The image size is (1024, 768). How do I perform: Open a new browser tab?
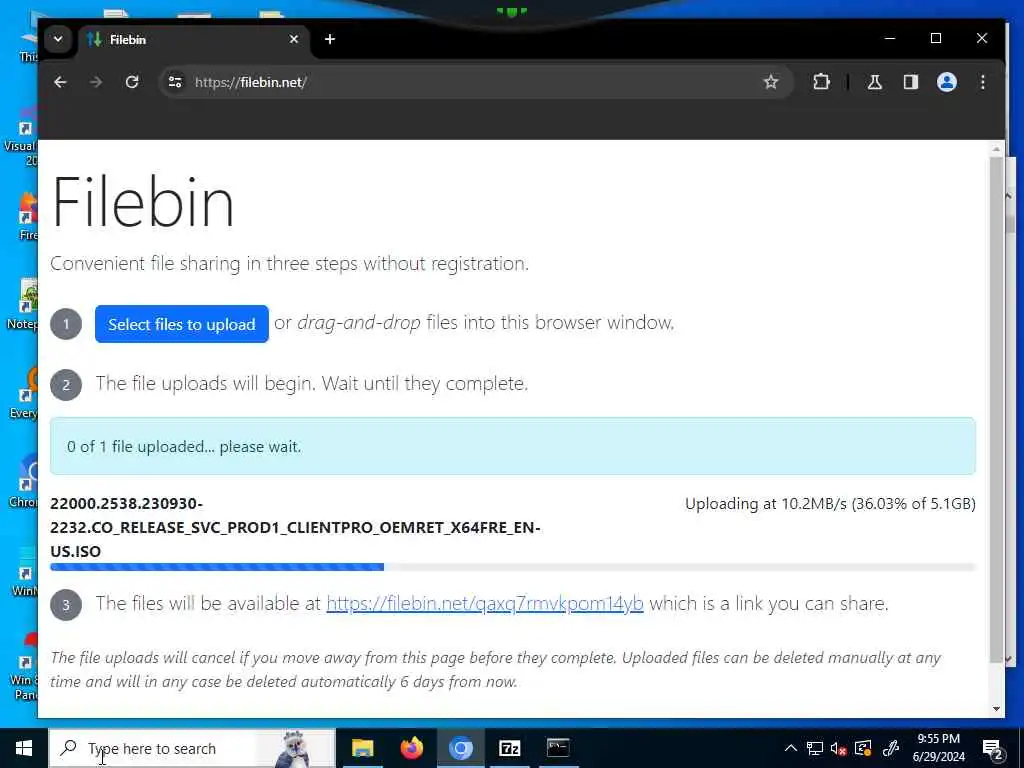330,39
